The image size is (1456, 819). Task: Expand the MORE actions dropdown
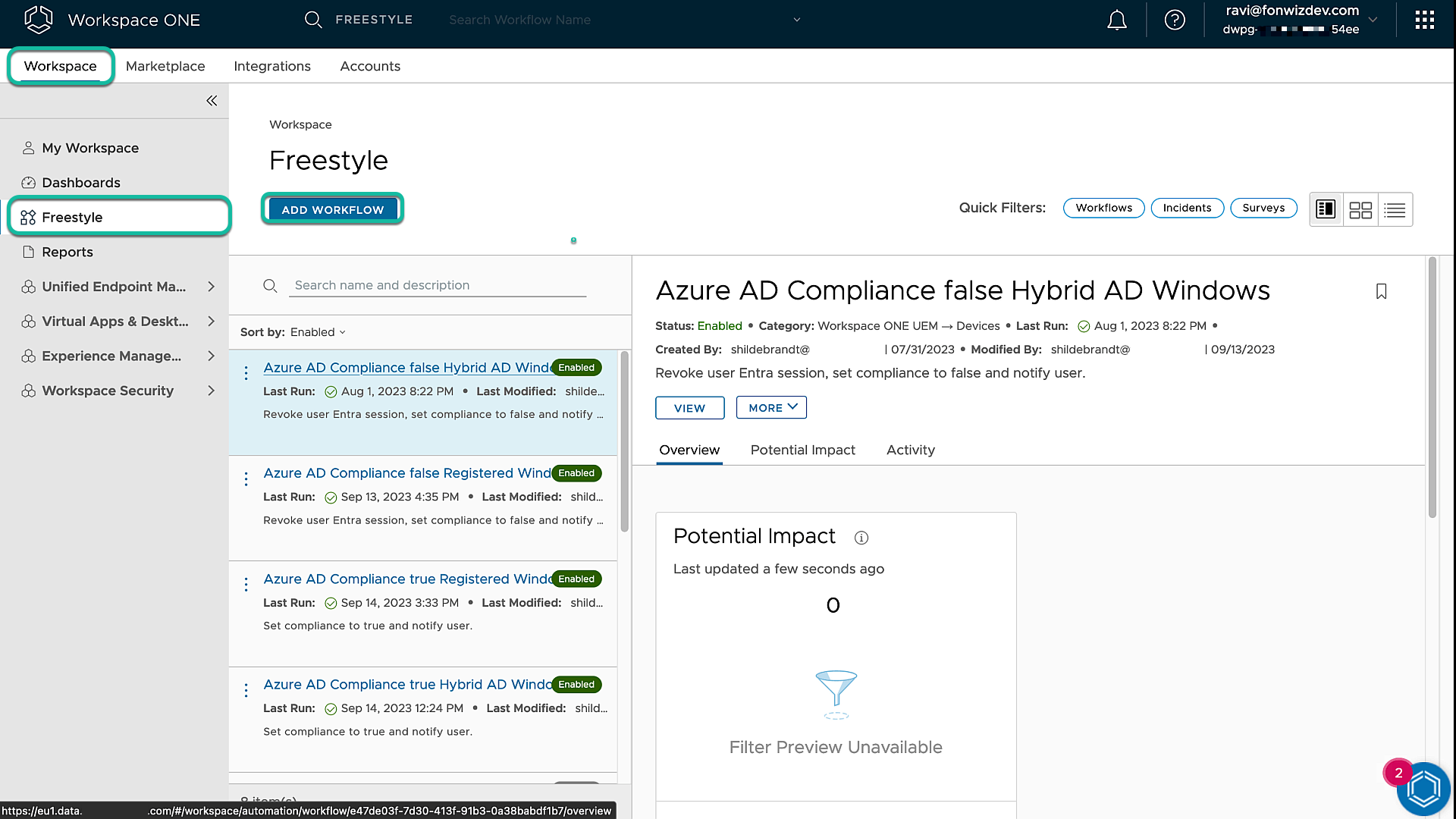tap(771, 408)
